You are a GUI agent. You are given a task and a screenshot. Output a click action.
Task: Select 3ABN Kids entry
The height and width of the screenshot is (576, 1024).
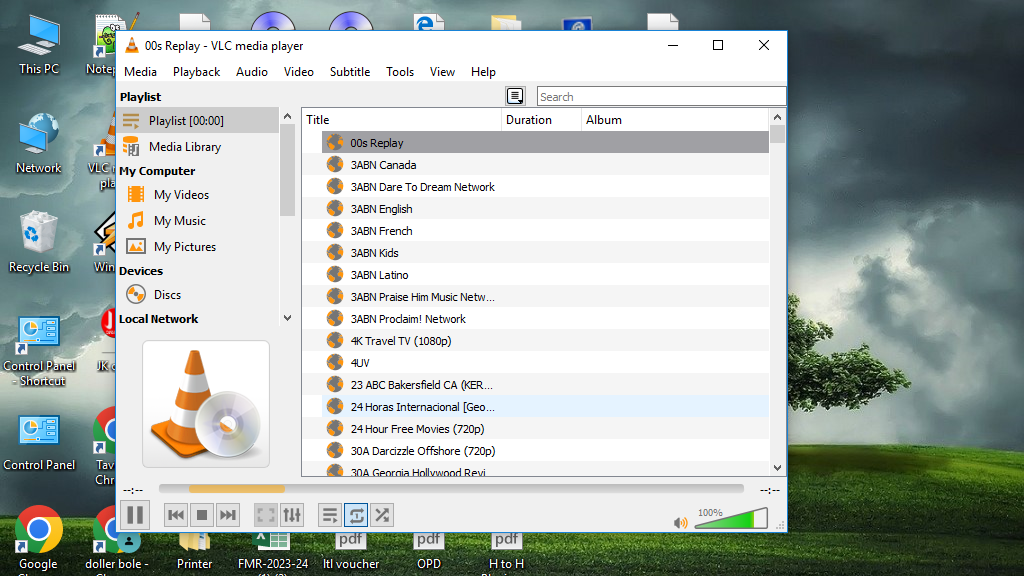545,253
